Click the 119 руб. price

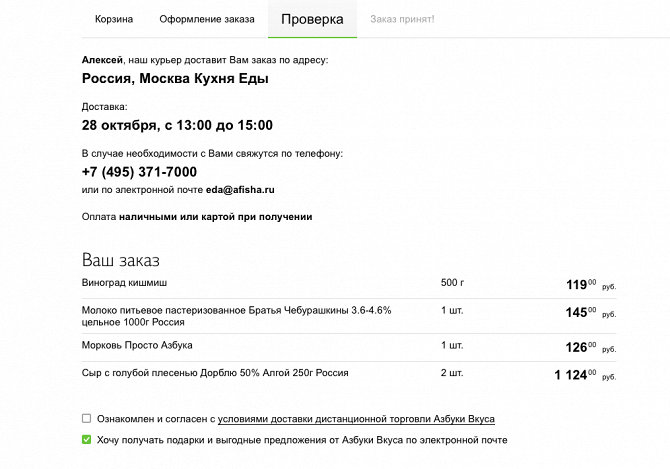coord(591,284)
